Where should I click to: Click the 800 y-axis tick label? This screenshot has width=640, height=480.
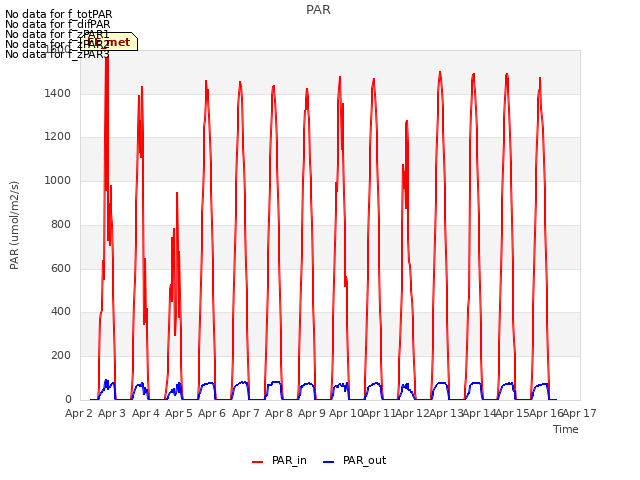[61, 224]
